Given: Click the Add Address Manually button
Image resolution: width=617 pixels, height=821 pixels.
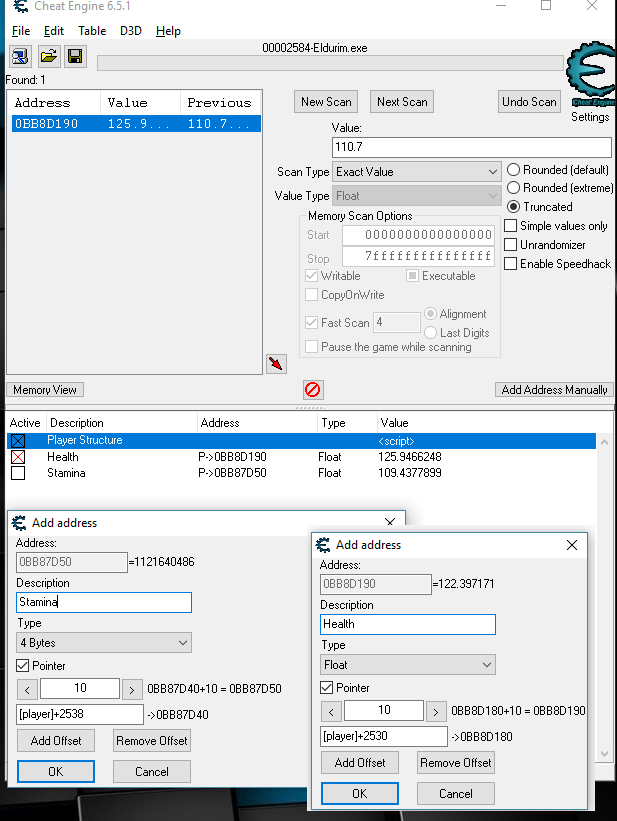Looking at the screenshot, I should (x=554, y=390).
